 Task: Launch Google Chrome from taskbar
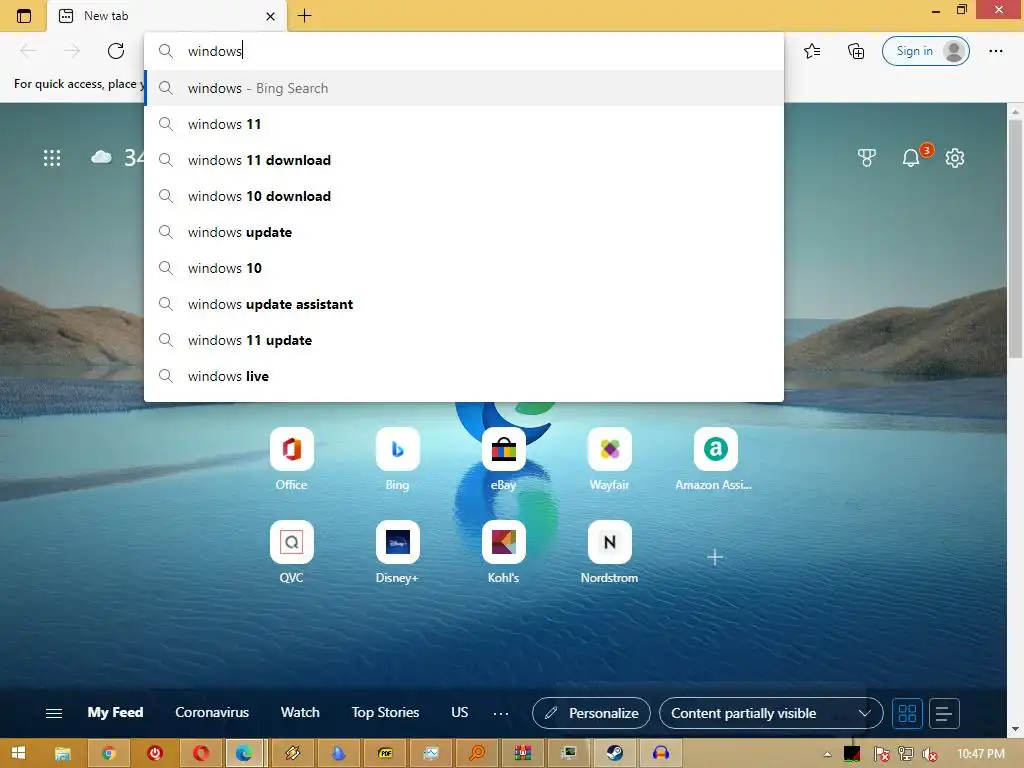109,754
